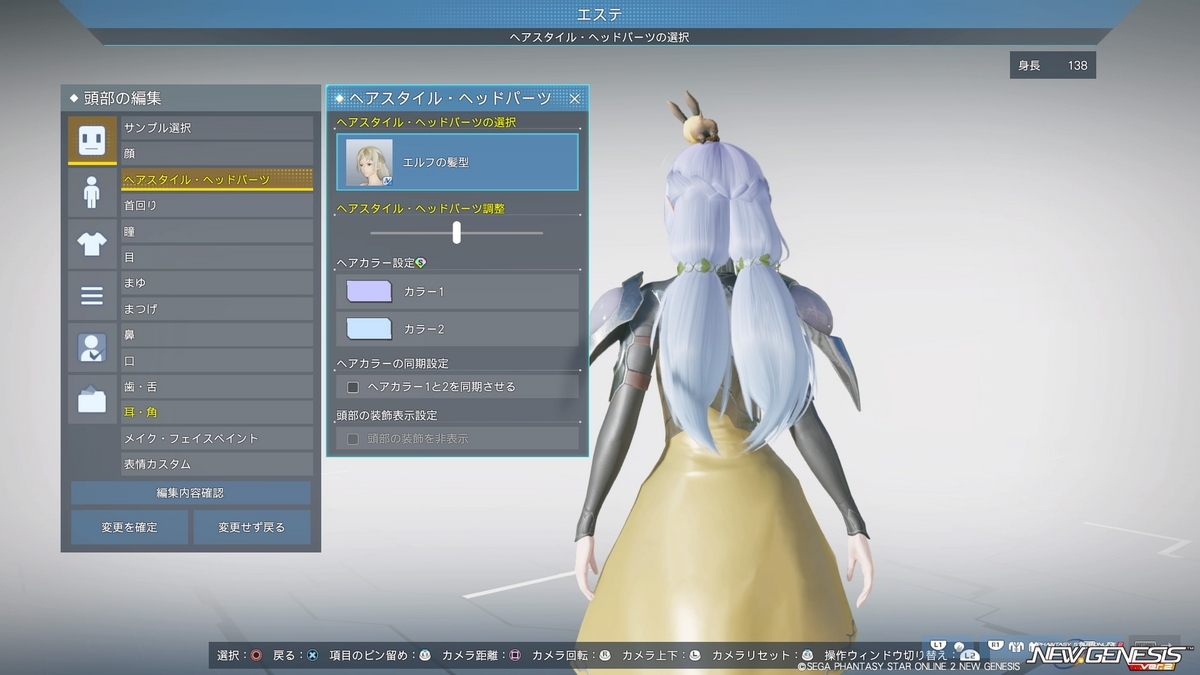
Task: Click the カメラ回転 stick icon
Action: point(604,655)
